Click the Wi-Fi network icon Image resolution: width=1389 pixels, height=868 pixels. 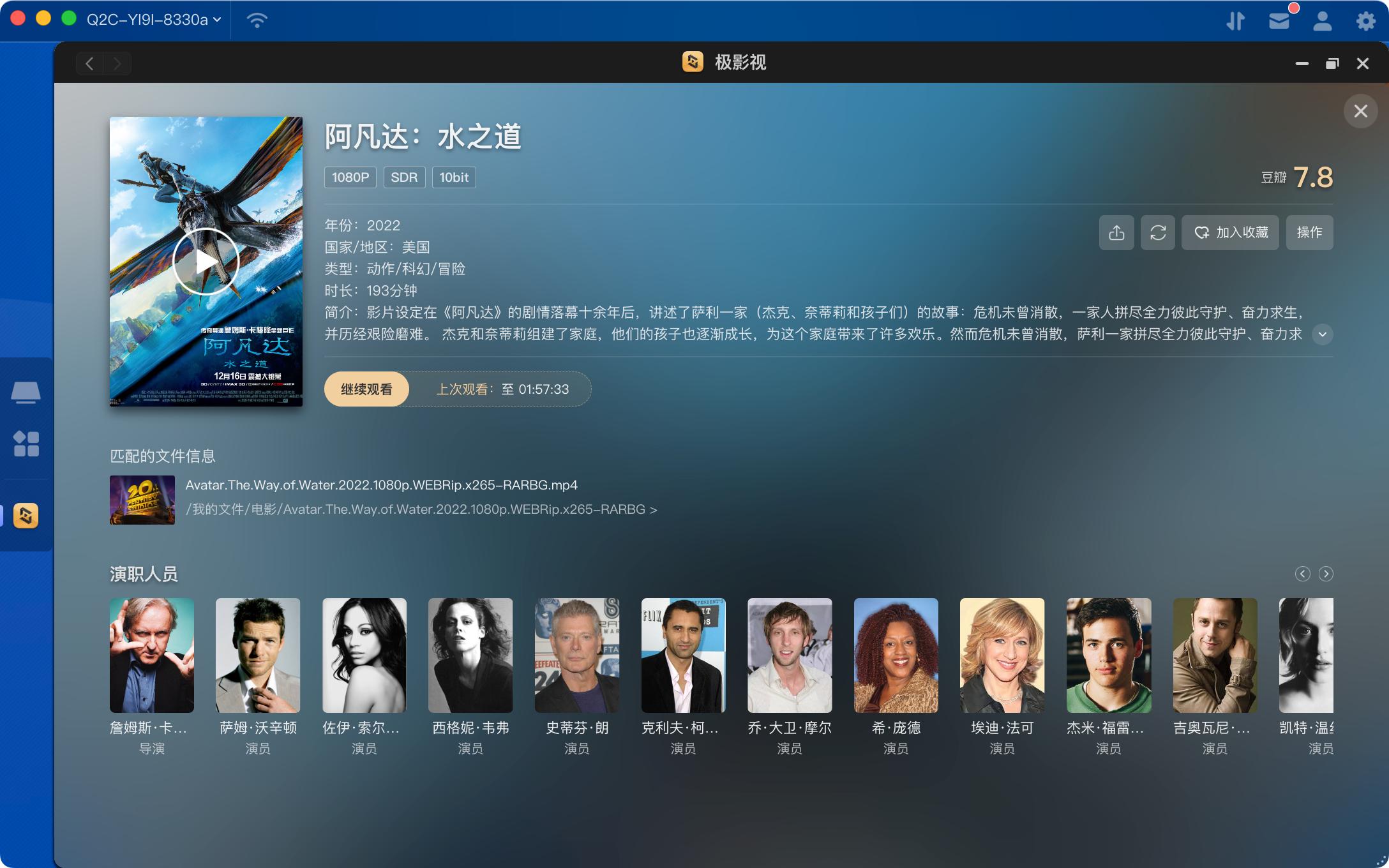(256, 20)
